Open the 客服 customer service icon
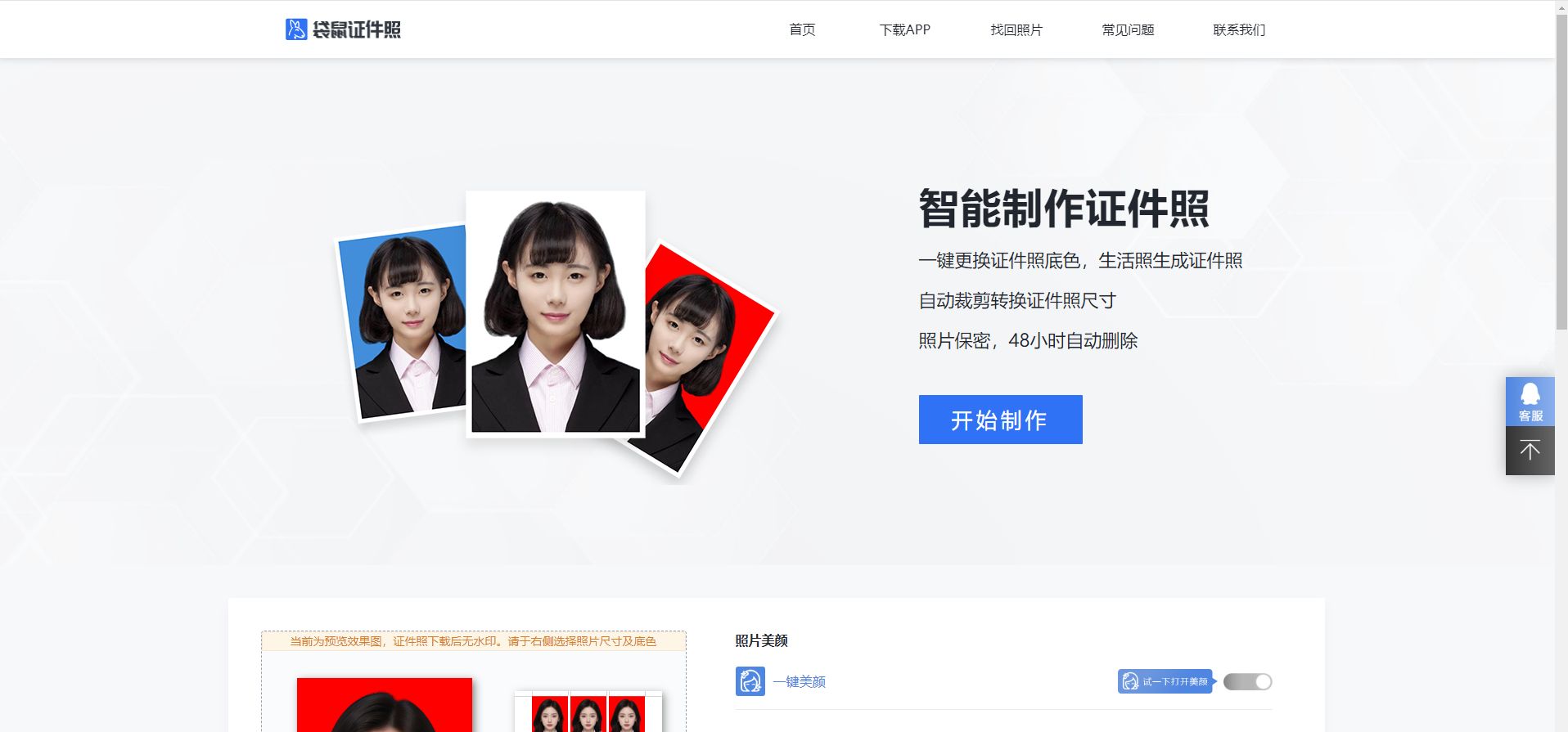 pos(1530,402)
